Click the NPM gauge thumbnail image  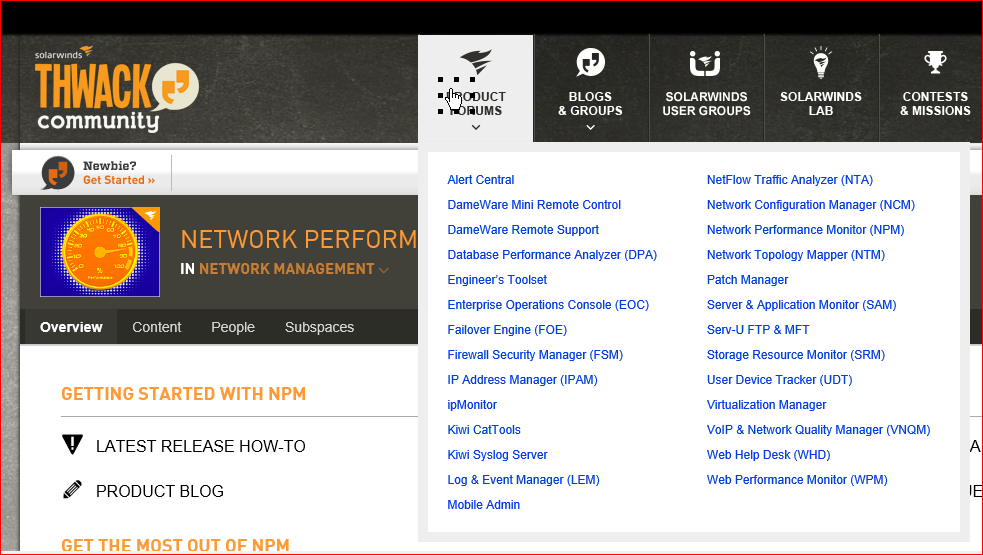pyautogui.click(x=100, y=251)
